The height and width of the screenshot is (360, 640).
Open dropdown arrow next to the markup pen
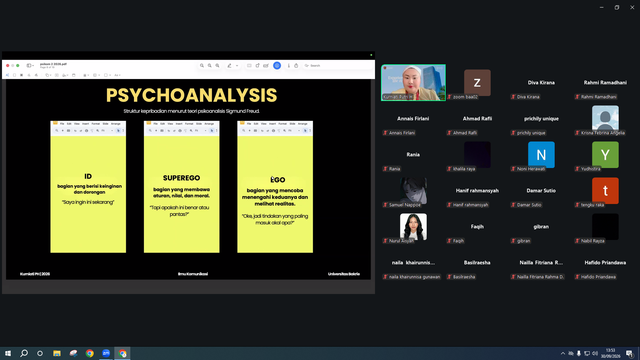point(237,65)
